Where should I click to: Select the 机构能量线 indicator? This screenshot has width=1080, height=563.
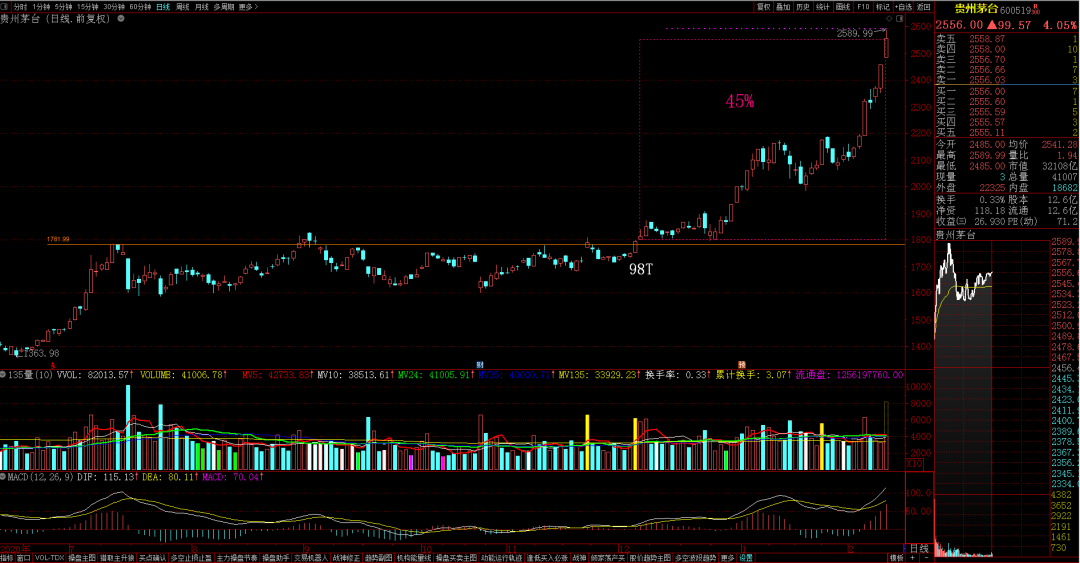414,557
